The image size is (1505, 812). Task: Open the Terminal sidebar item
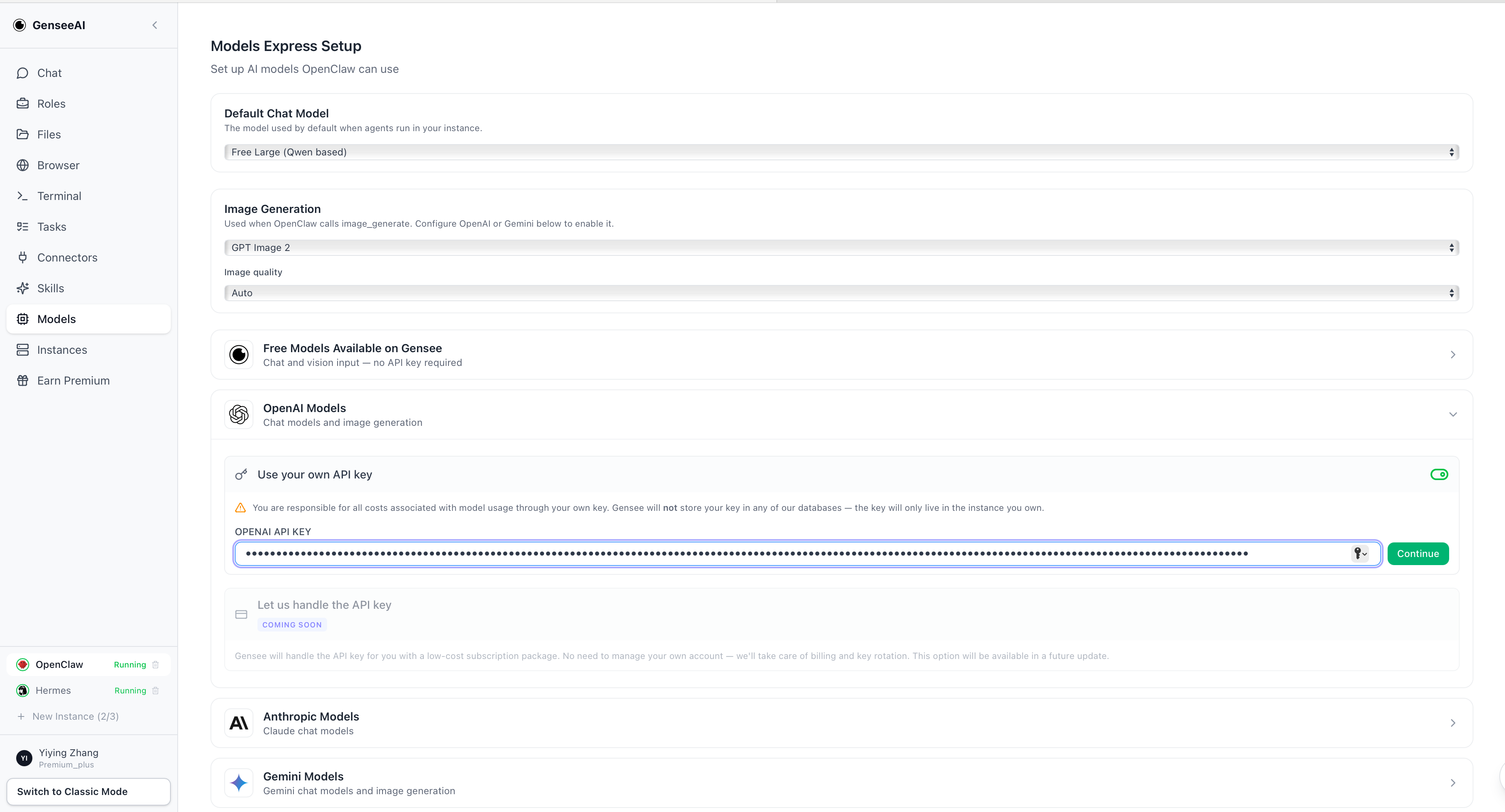pyautogui.click(x=88, y=196)
